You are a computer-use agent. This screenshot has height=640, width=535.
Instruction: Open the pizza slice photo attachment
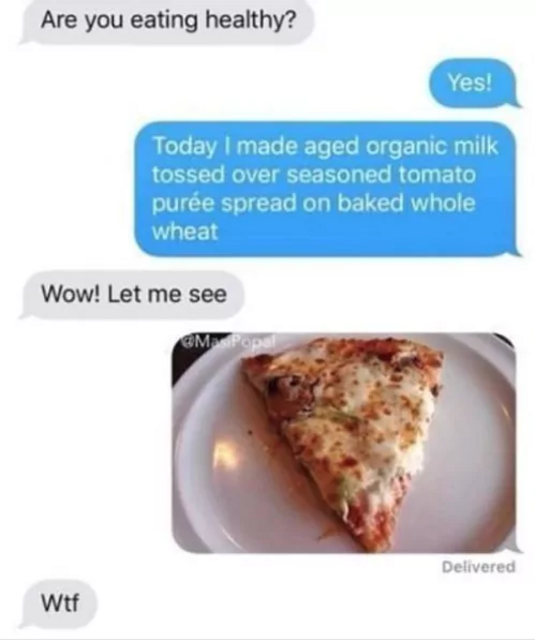point(344,443)
